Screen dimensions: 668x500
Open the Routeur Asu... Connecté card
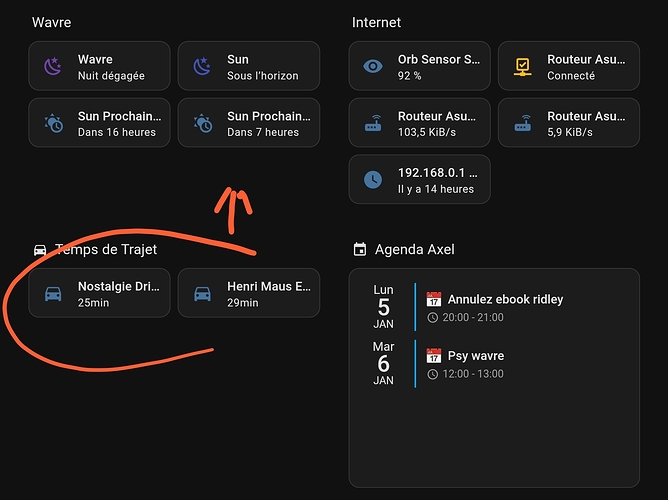pyautogui.click(x=569, y=66)
